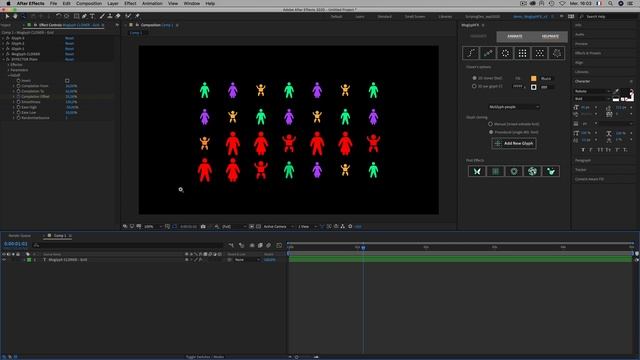This screenshot has height=360, width=640.
Task: Open the resolution Full dropdown
Action: (x=234, y=227)
